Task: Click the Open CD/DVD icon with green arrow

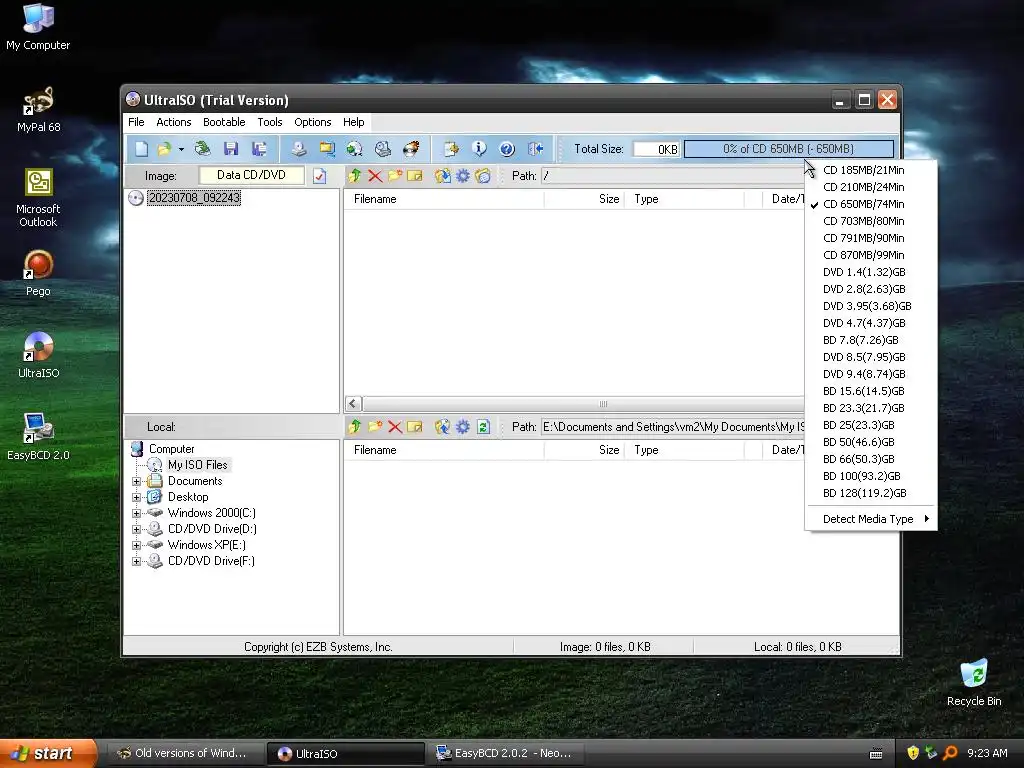Action: click(x=203, y=149)
